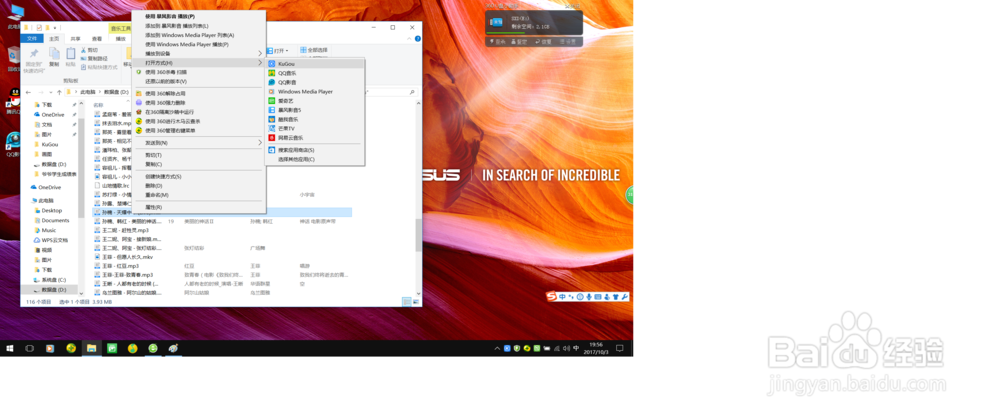
Task: Choose 添加到 Windows Media Player 列表(A)
Action: coord(198,35)
